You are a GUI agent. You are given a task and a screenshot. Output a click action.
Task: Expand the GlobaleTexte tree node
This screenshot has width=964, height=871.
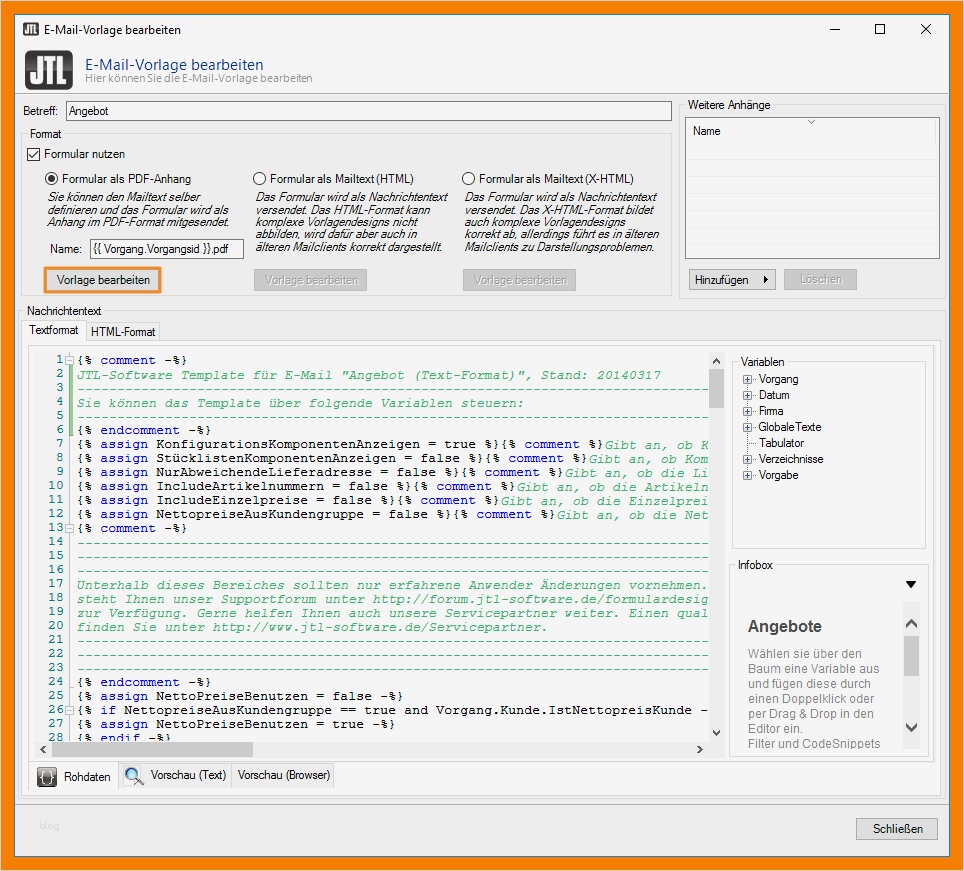[x=747, y=427]
